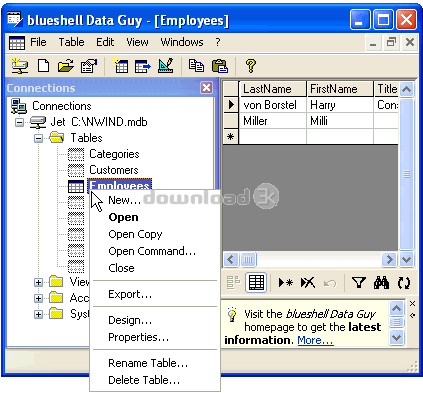Follow the More... homepage link
The height and width of the screenshot is (393, 423).
pos(315,340)
